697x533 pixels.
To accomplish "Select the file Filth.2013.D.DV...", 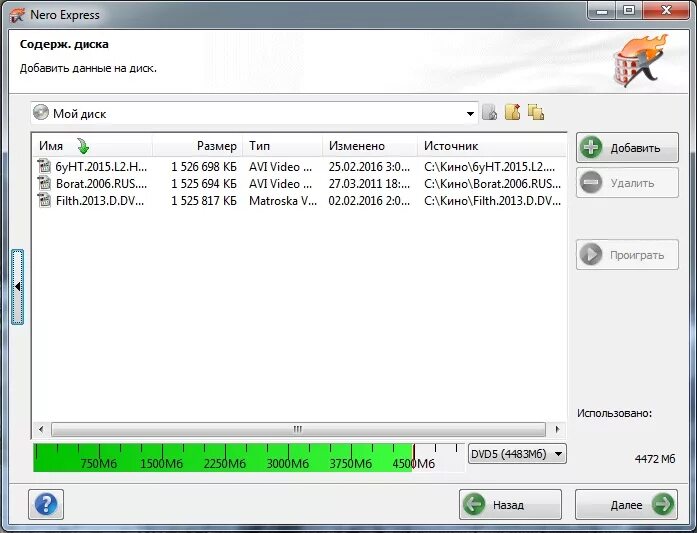I will pyautogui.click(x=100, y=200).
